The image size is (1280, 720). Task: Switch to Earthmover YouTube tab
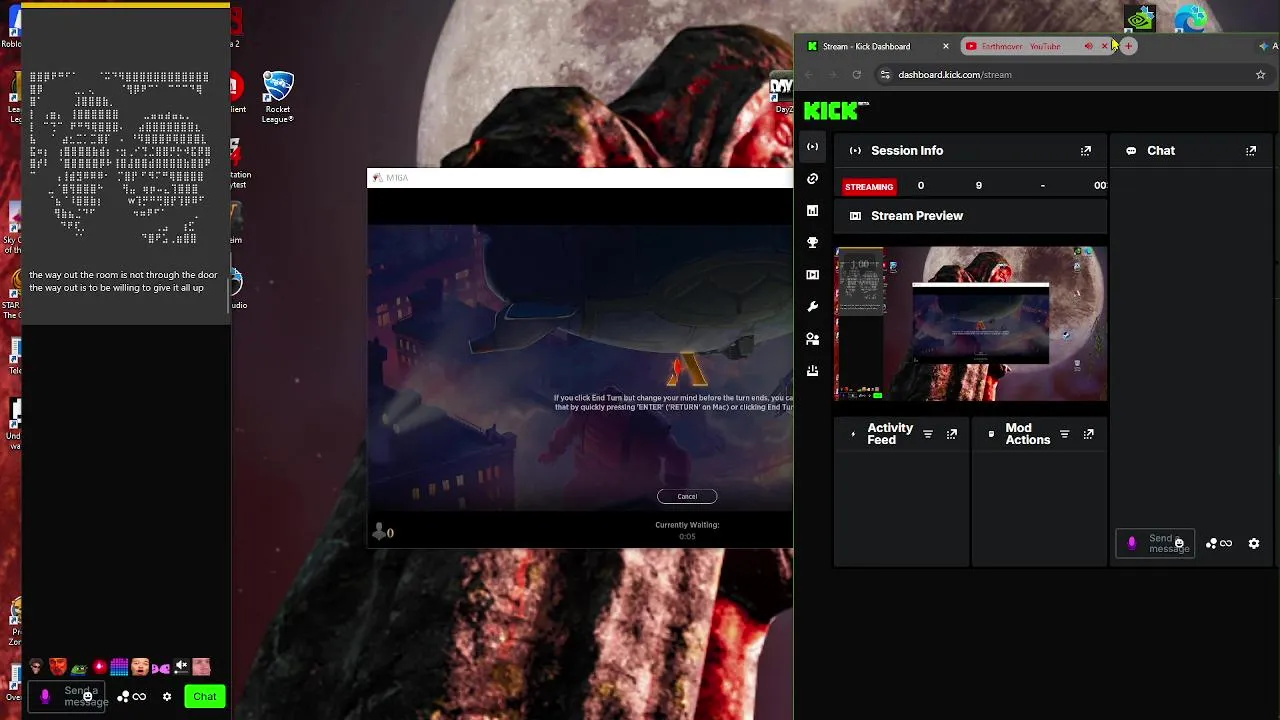(x=1020, y=46)
